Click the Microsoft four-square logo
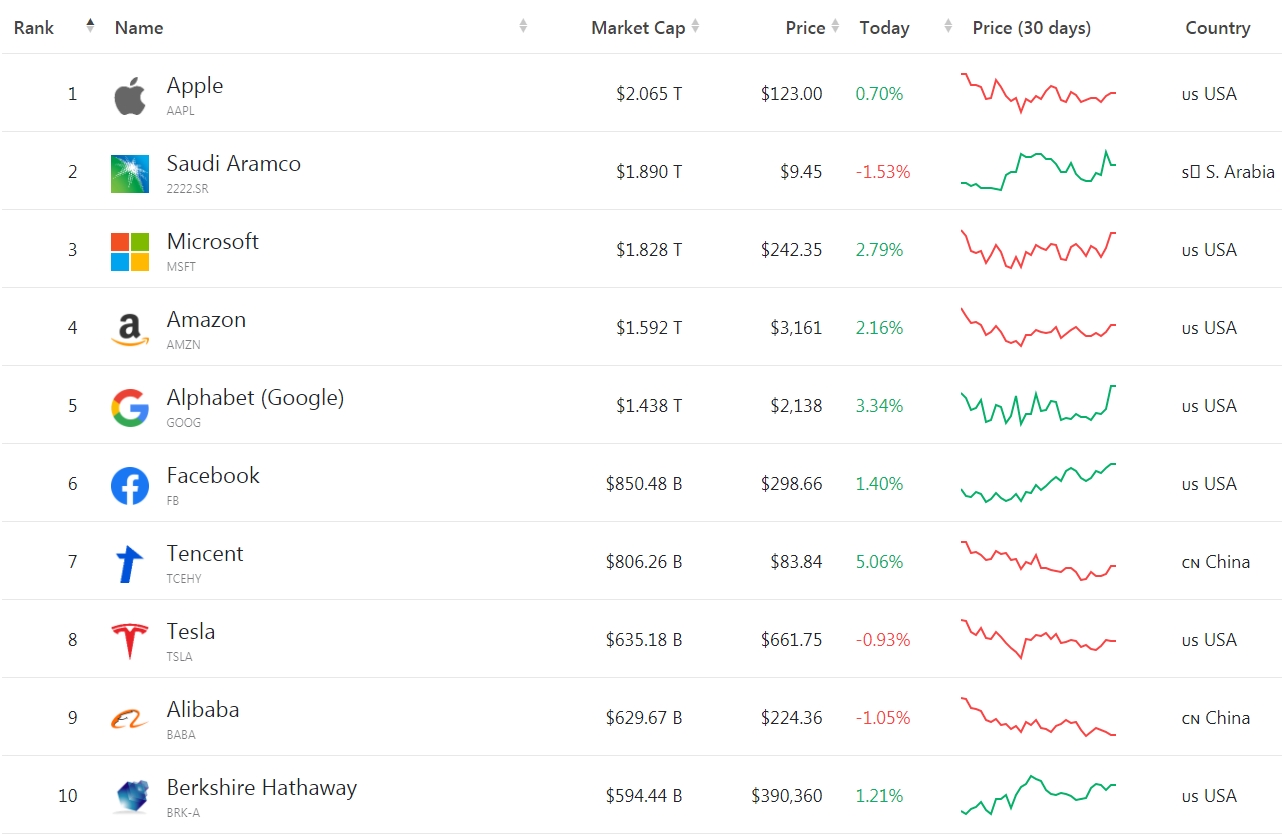The image size is (1282, 834). (130, 252)
